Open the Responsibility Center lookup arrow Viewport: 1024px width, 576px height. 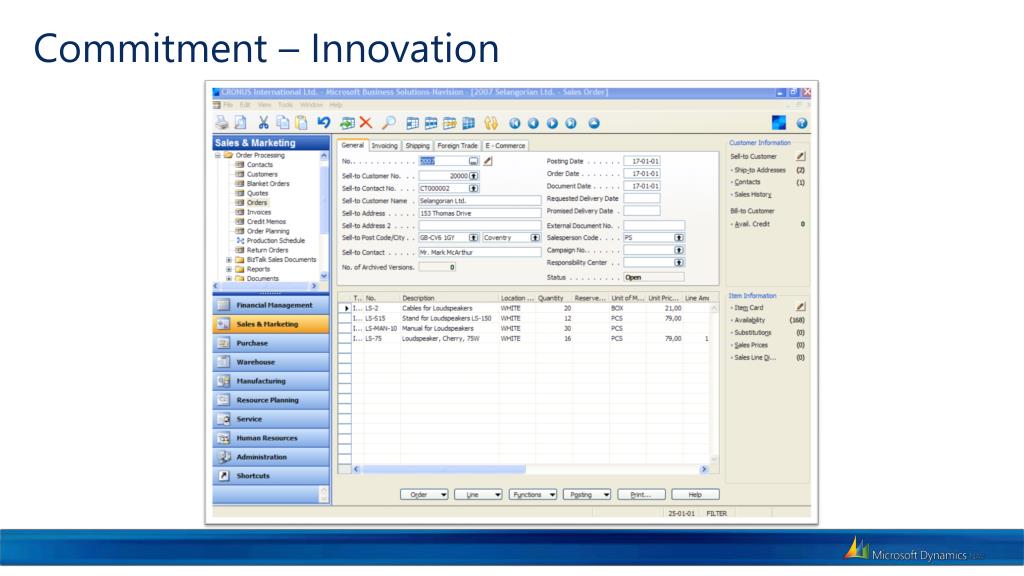[x=679, y=263]
